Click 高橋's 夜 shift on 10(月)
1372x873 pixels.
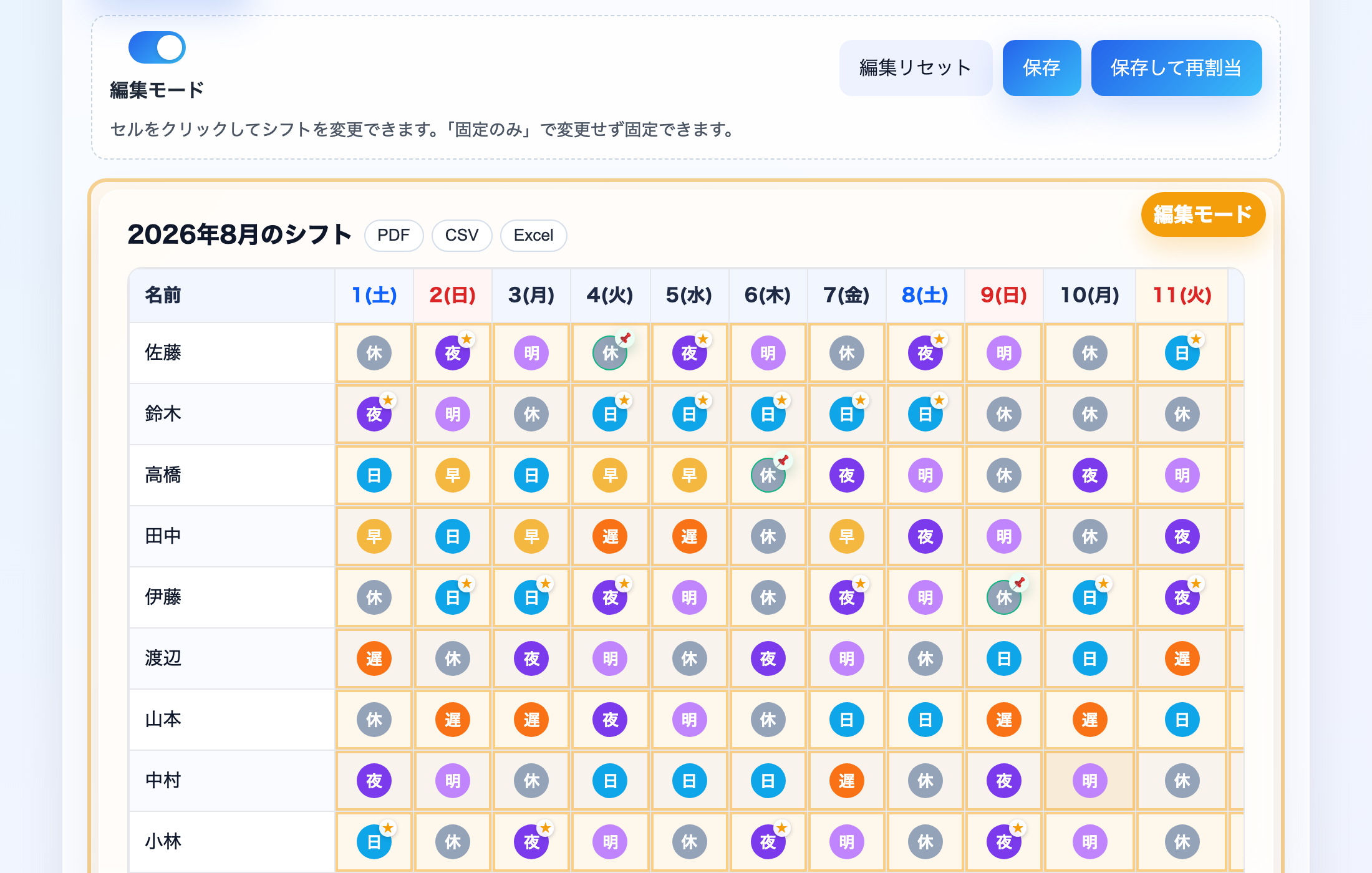(1090, 475)
